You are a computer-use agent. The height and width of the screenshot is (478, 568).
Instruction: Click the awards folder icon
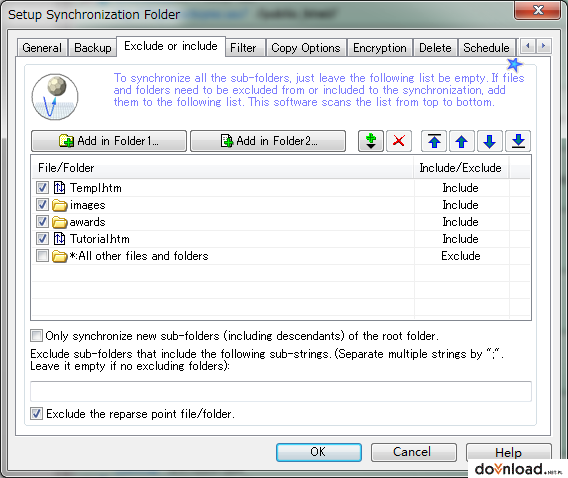pos(59,222)
